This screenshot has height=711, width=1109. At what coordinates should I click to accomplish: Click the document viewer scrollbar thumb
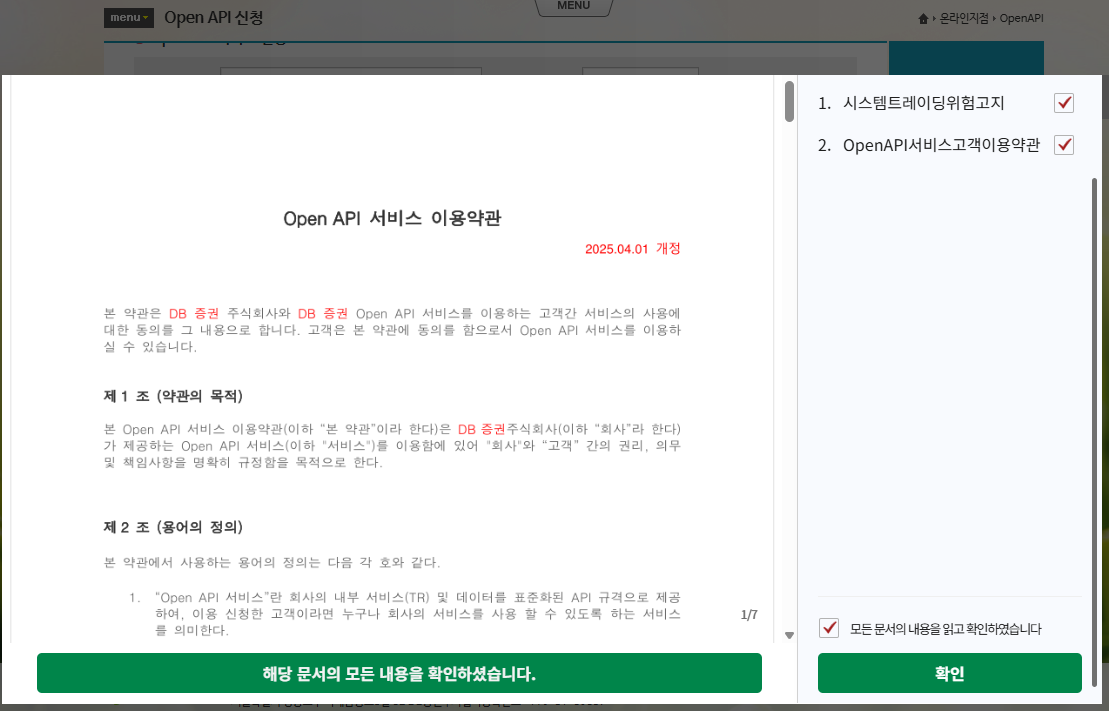click(789, 101)
